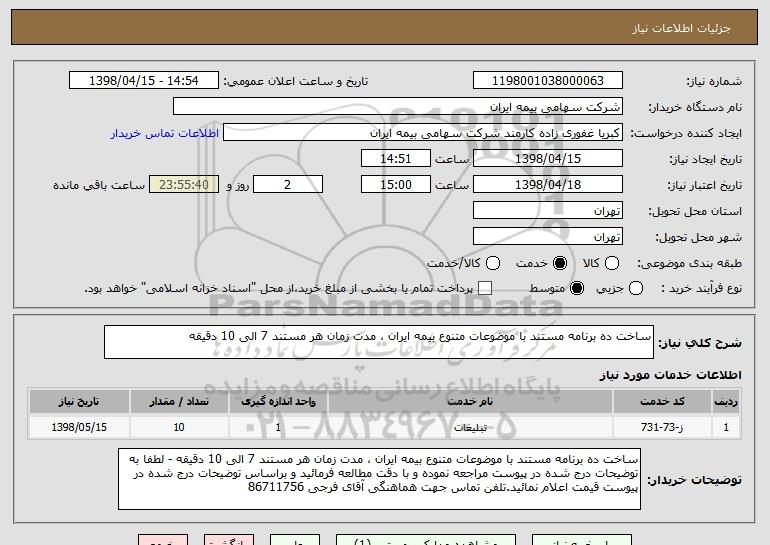
Task: Click the طبقه بندی موضوعی label
Action: (689, 264)
